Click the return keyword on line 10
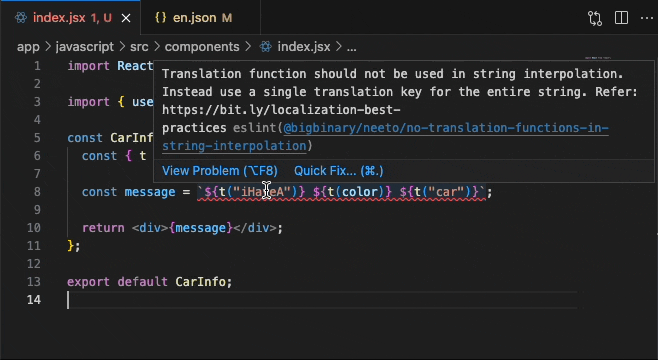658x360 pixels. [x=103, y=228]
